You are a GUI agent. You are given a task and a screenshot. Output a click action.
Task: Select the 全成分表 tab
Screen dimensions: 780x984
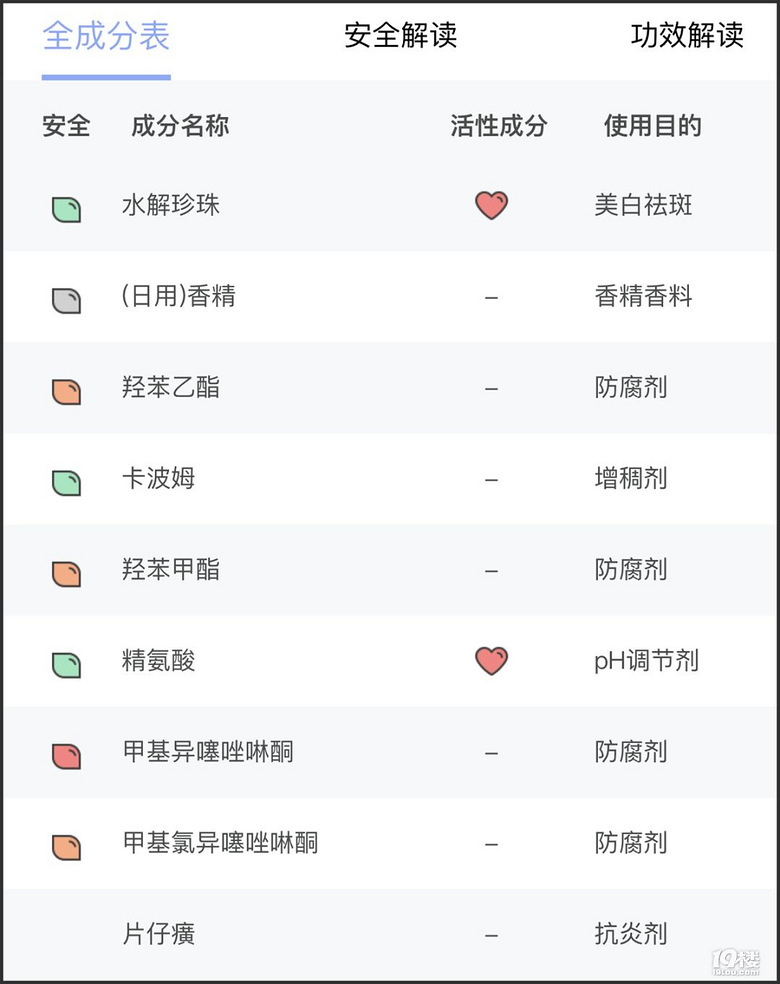[x=106, y=35]
